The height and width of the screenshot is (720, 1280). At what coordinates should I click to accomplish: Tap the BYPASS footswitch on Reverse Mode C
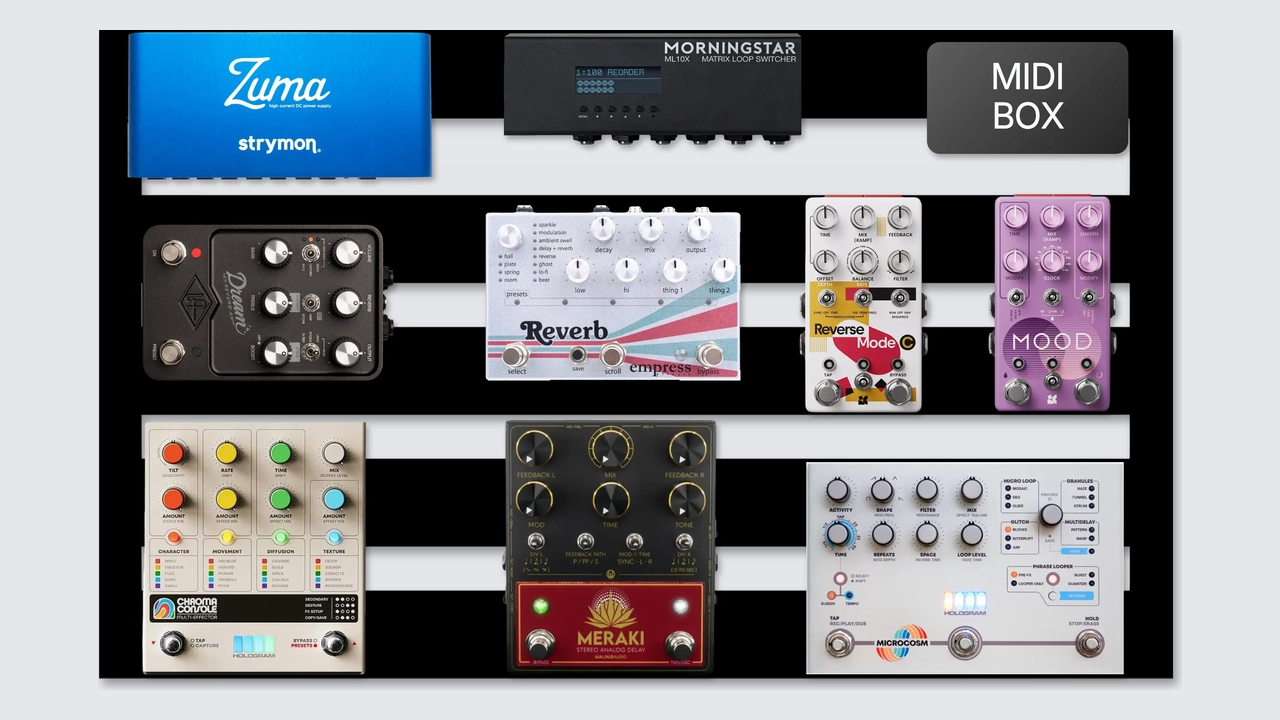click(x=898, y=392)
